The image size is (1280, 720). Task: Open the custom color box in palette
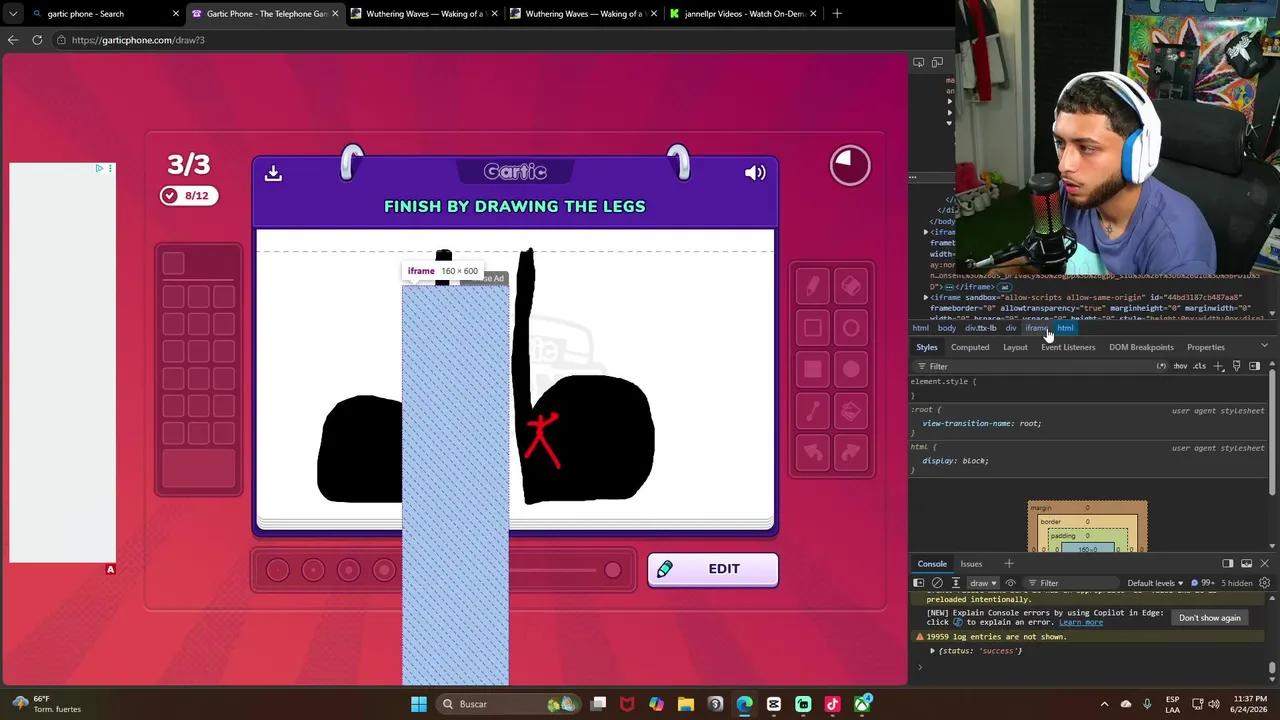point(198,468)
